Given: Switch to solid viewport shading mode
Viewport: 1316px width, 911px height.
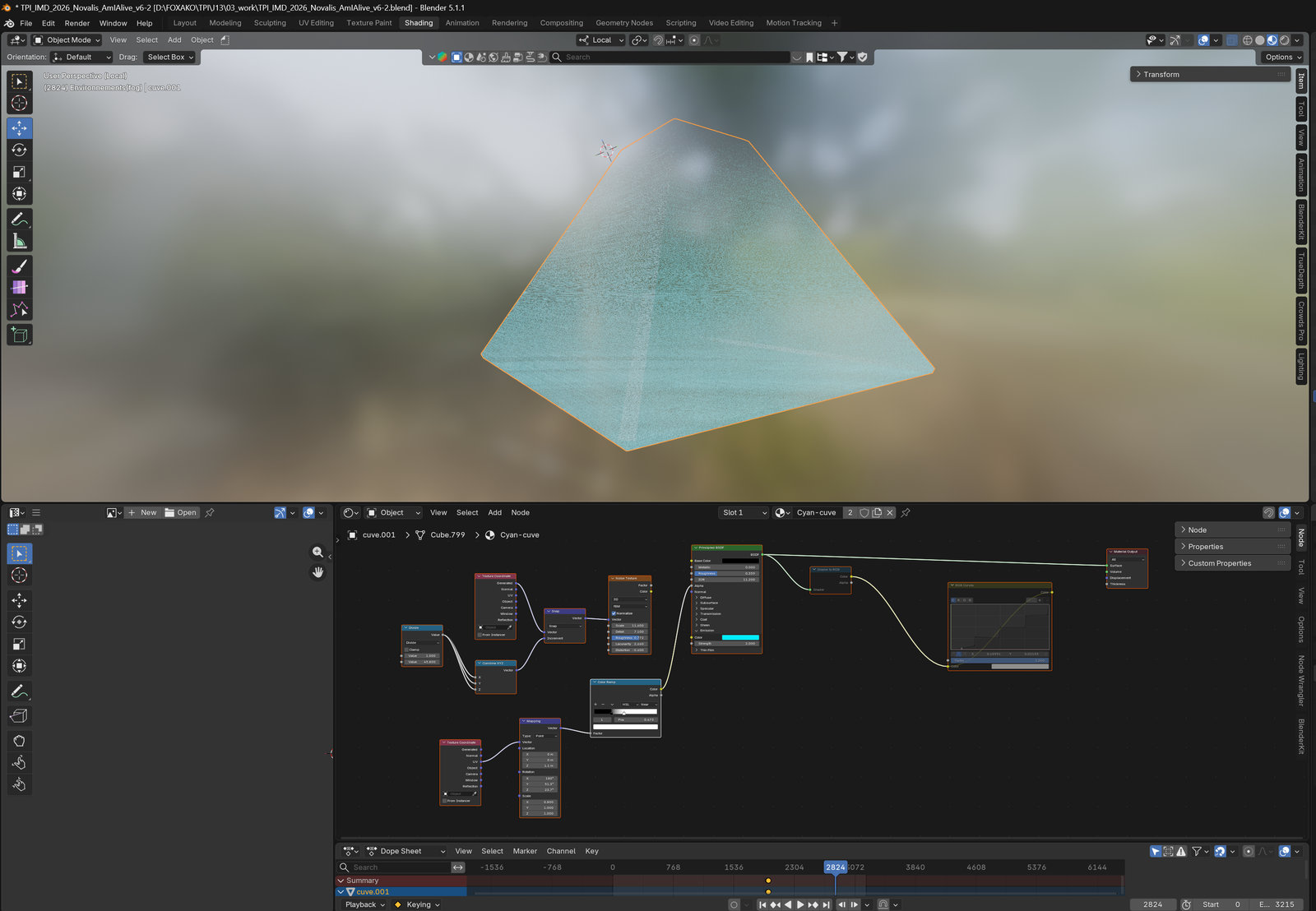Looking at the screenshot, I should tap(1260, 39).
